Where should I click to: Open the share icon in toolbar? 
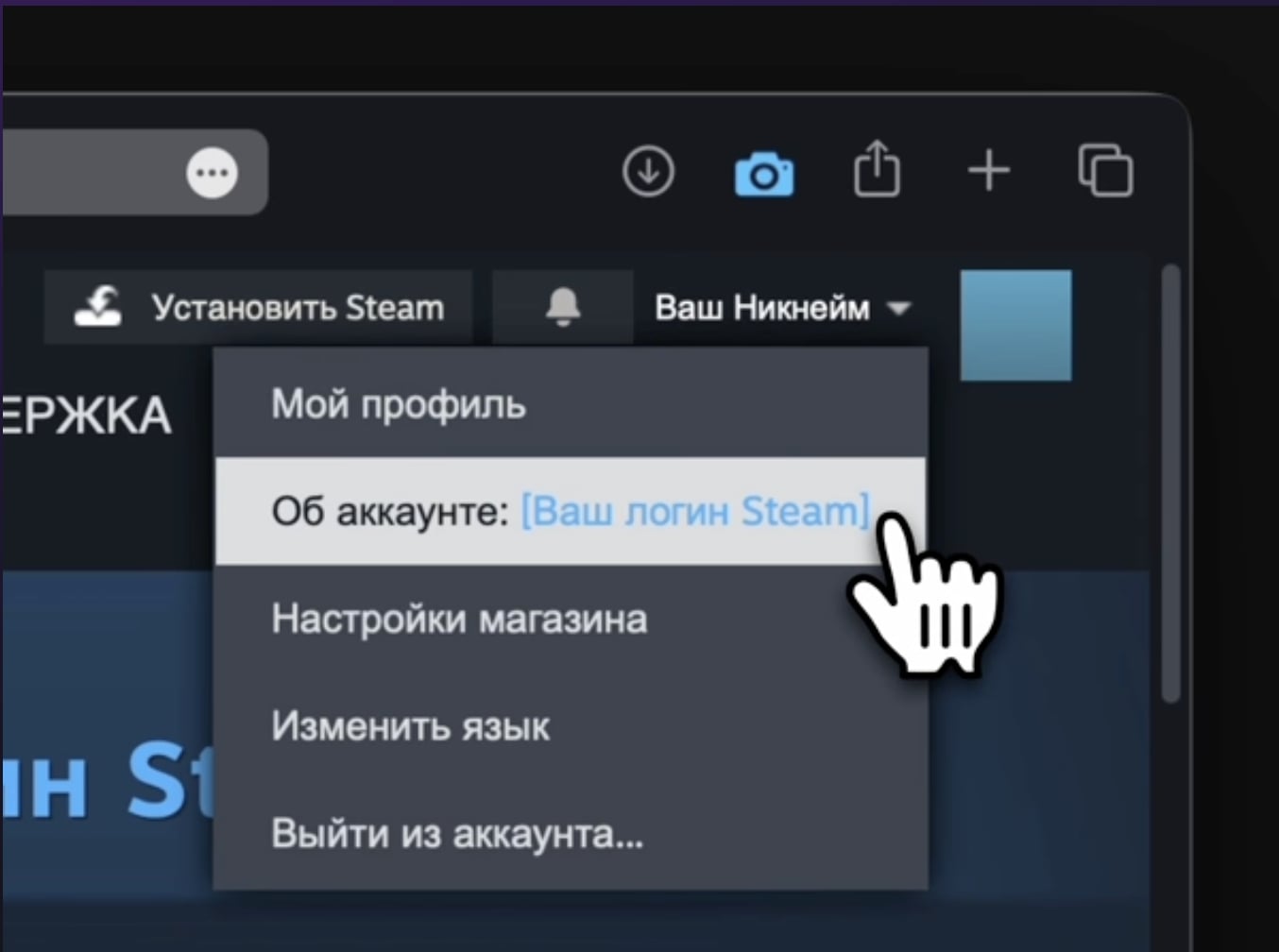coord(877,170)
